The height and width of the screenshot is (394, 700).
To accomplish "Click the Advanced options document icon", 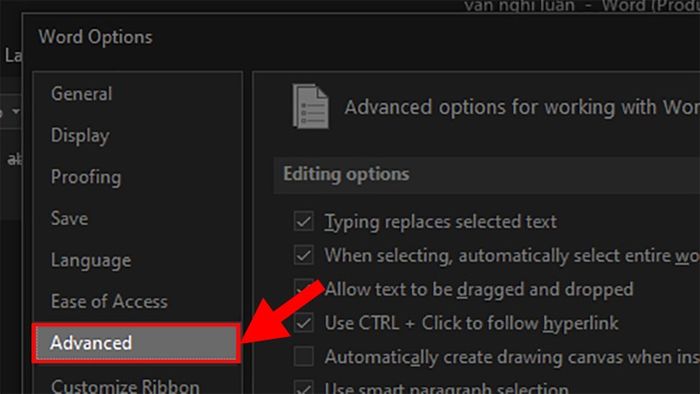I will pos(311,106).
